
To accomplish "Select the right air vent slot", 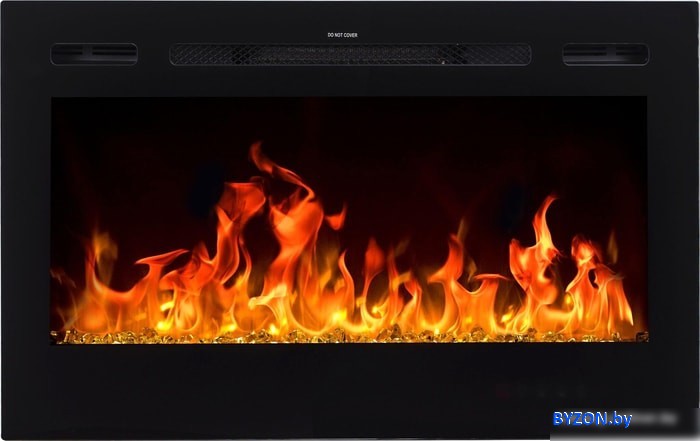I will pos(605,54).
